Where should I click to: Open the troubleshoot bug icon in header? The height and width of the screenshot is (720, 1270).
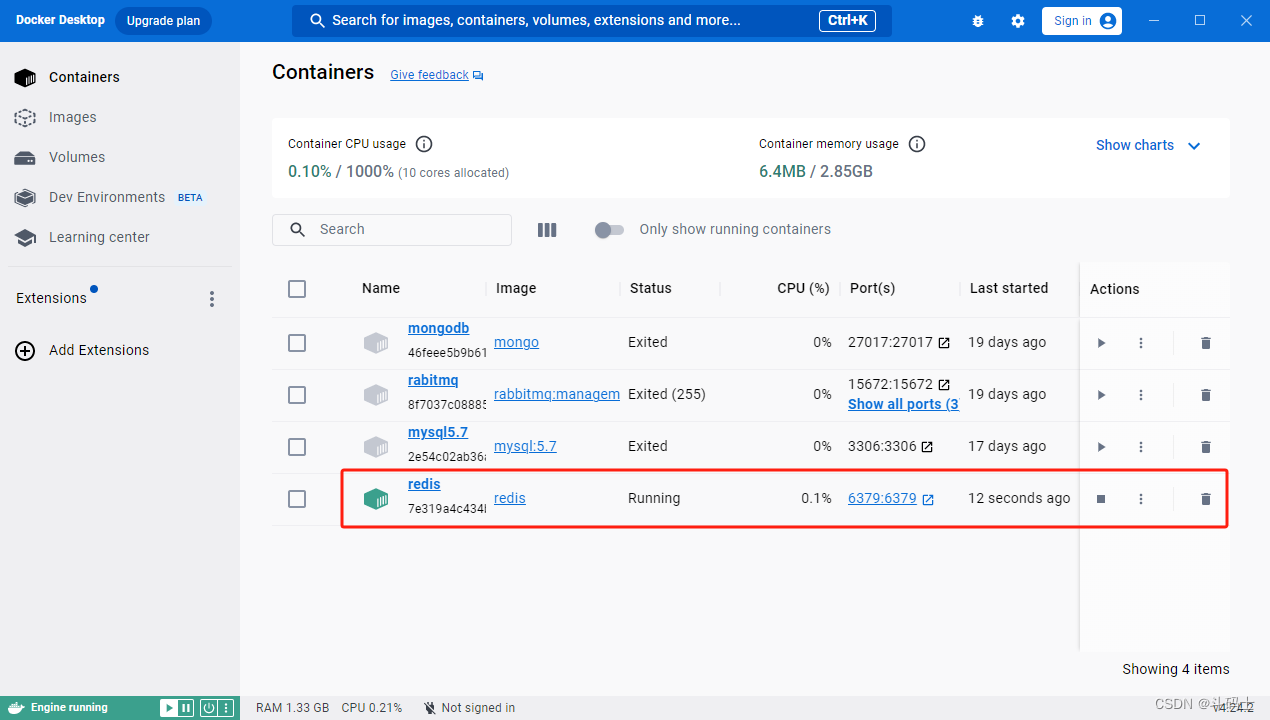click(978, 21)
